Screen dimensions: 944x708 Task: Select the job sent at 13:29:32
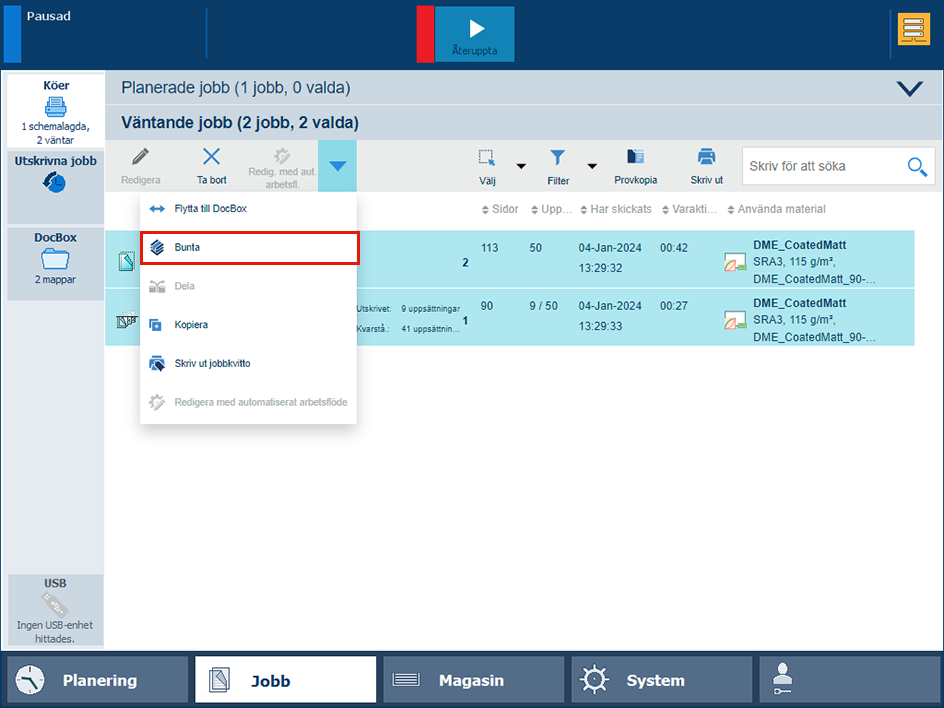point(509,259)
